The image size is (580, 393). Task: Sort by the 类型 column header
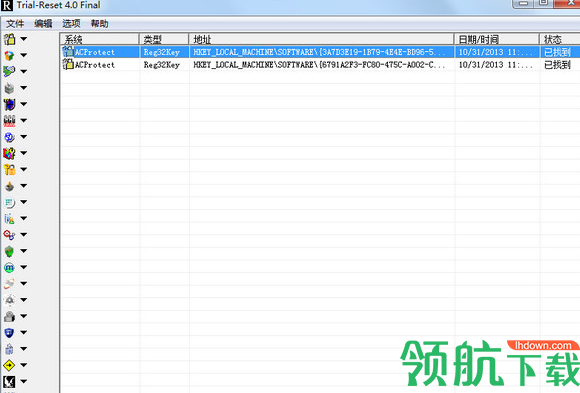[x=164, y=39]
